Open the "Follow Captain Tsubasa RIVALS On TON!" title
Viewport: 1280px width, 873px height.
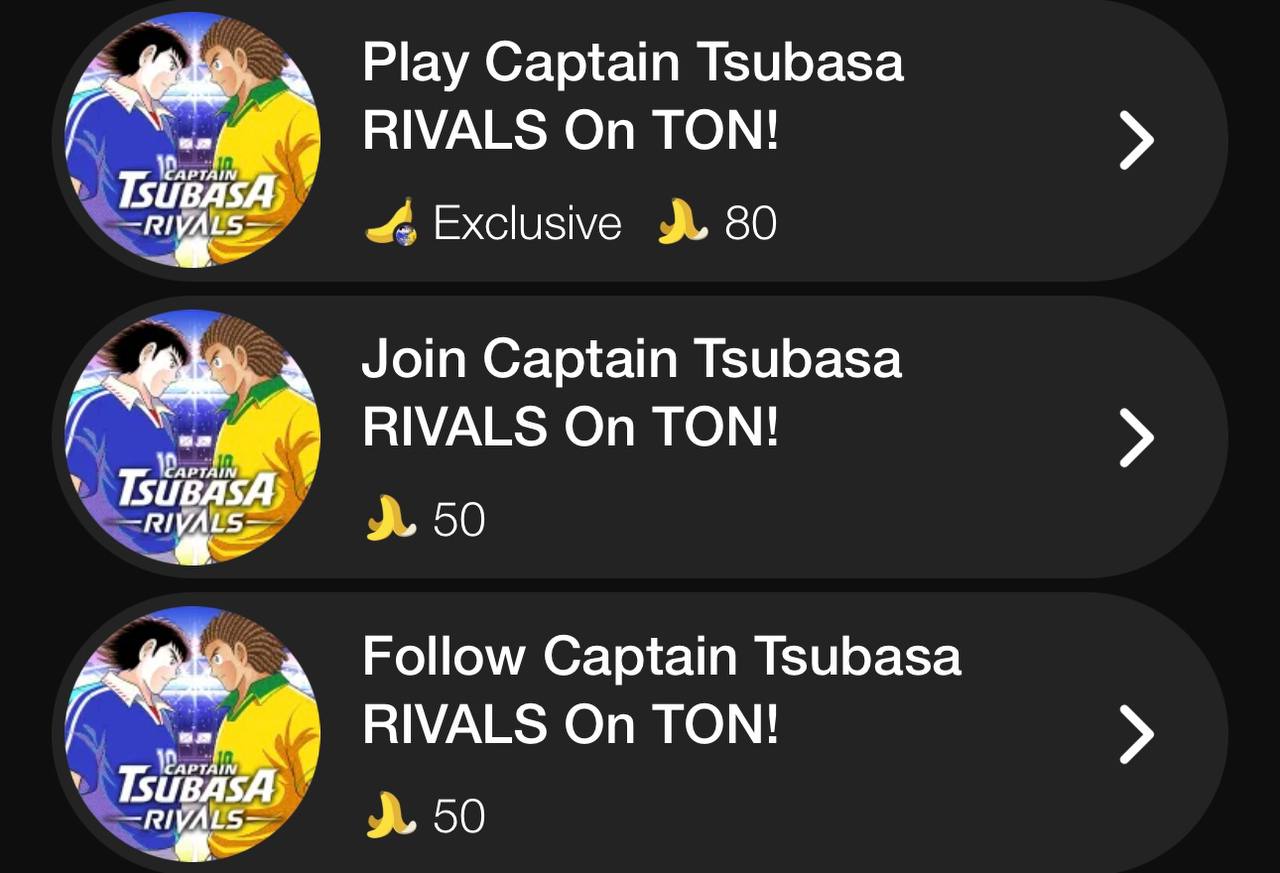(x=661, y=690)
